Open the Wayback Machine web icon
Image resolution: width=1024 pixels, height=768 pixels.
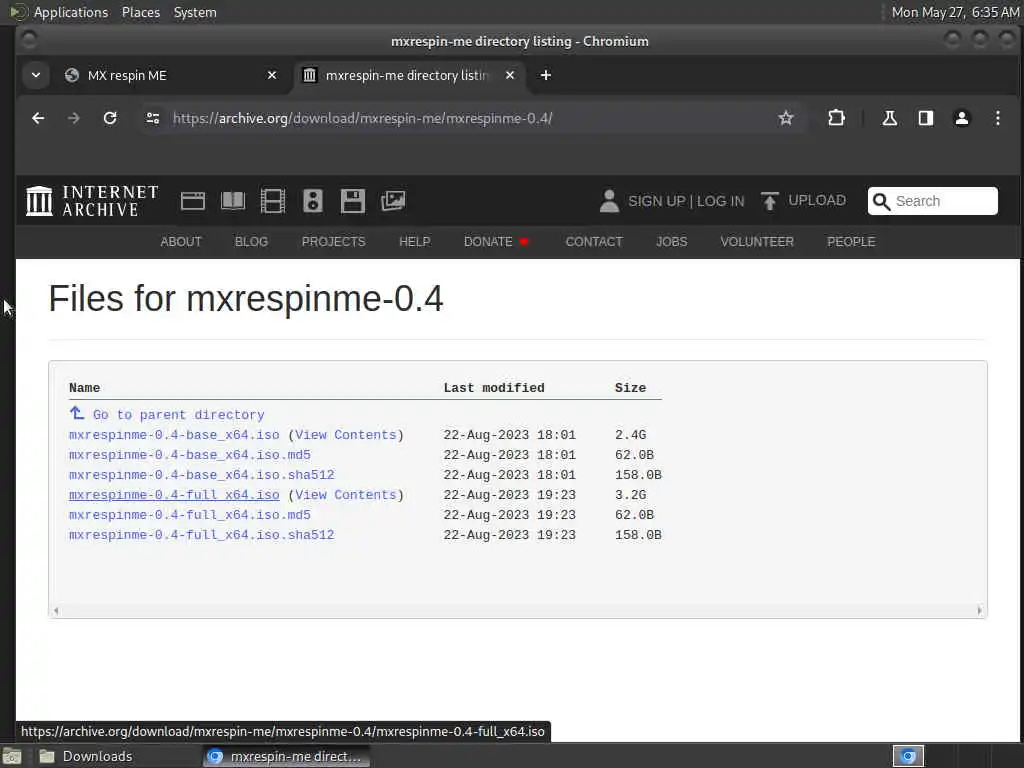pyautogui.click(x=193, y=201)
